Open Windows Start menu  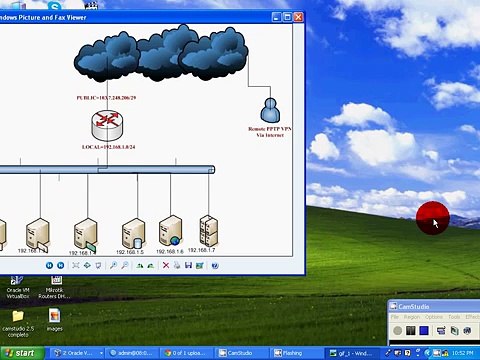(x=22, y=353)
